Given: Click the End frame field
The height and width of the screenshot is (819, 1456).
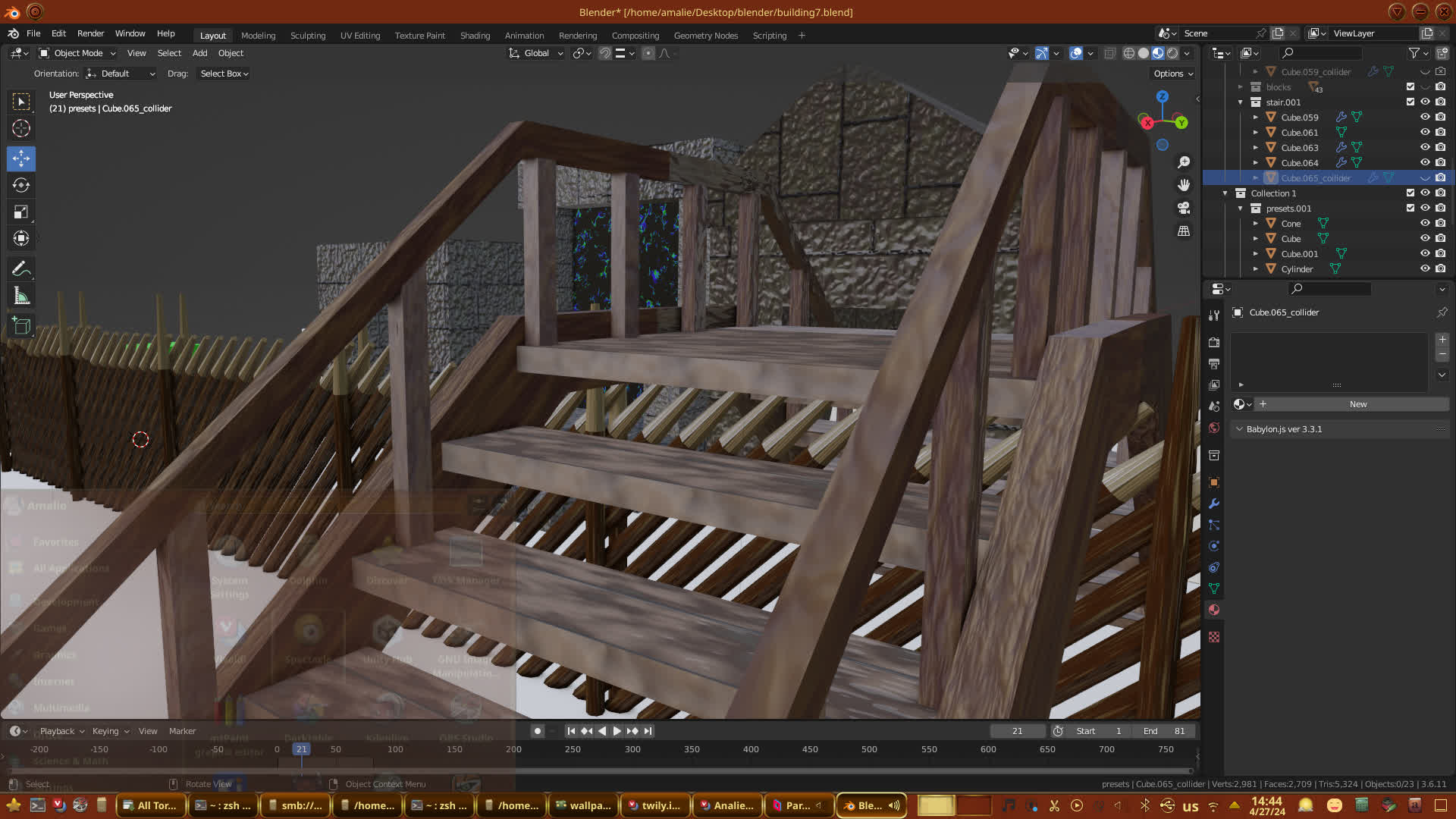Looking at the screenshot, I should pos(1164,731).
